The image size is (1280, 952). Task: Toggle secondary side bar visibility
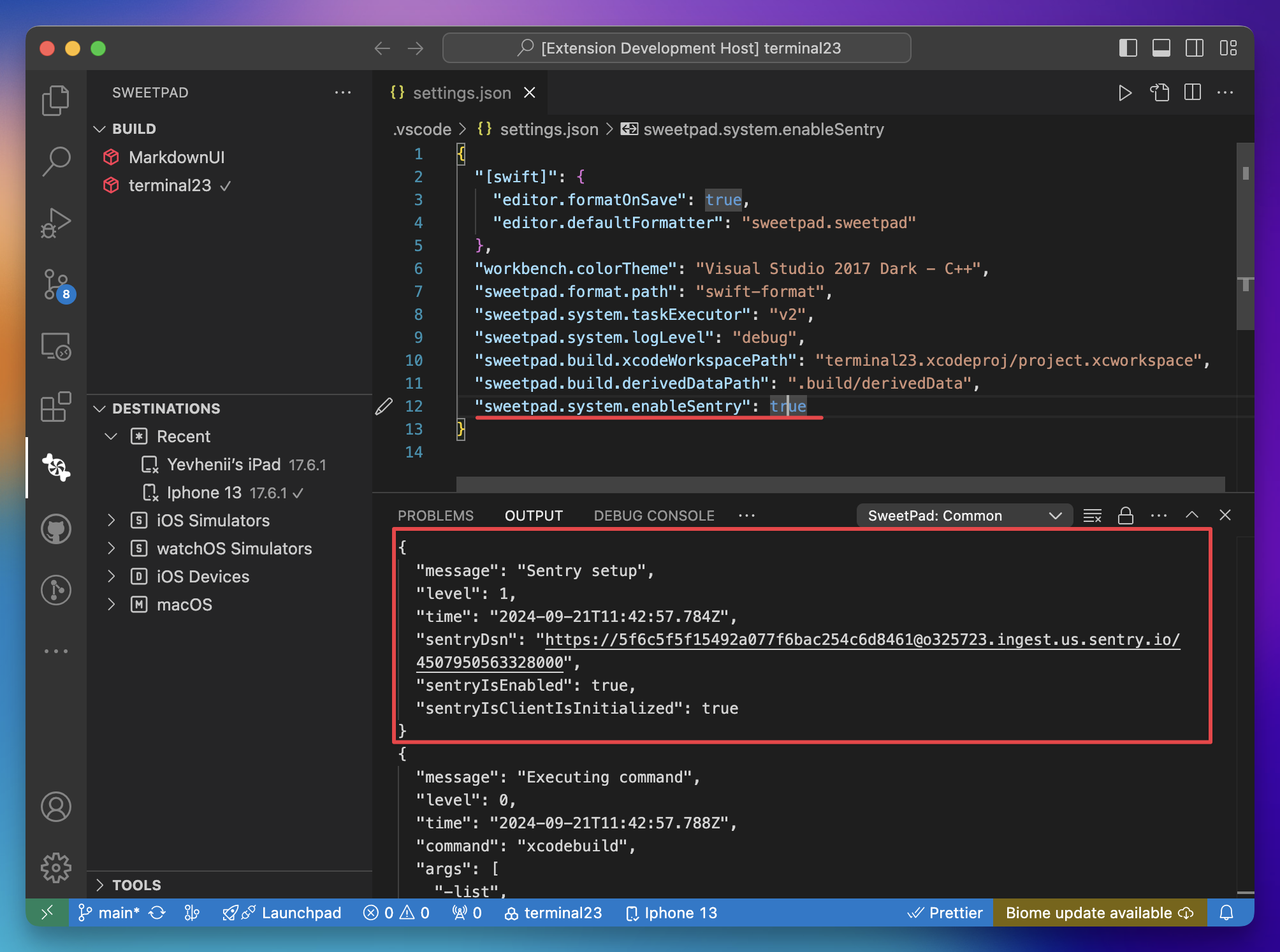point(1195,48)
